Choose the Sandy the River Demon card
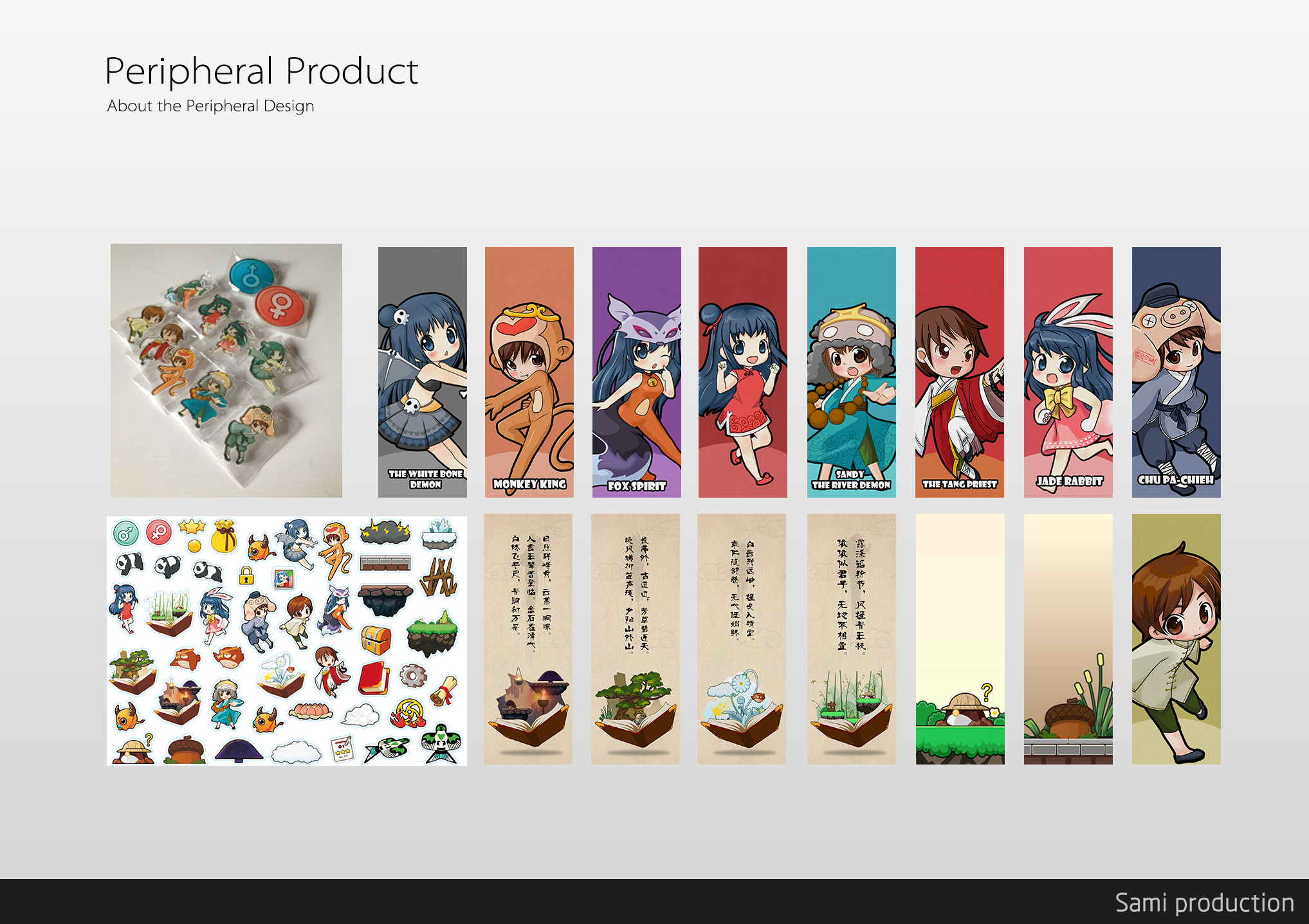 (x=851, y=372)
